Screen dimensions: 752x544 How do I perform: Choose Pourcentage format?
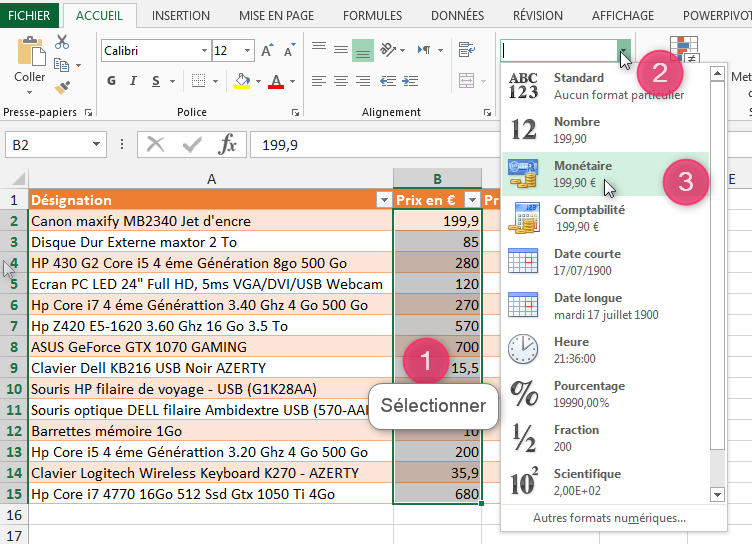coord(605,394)
